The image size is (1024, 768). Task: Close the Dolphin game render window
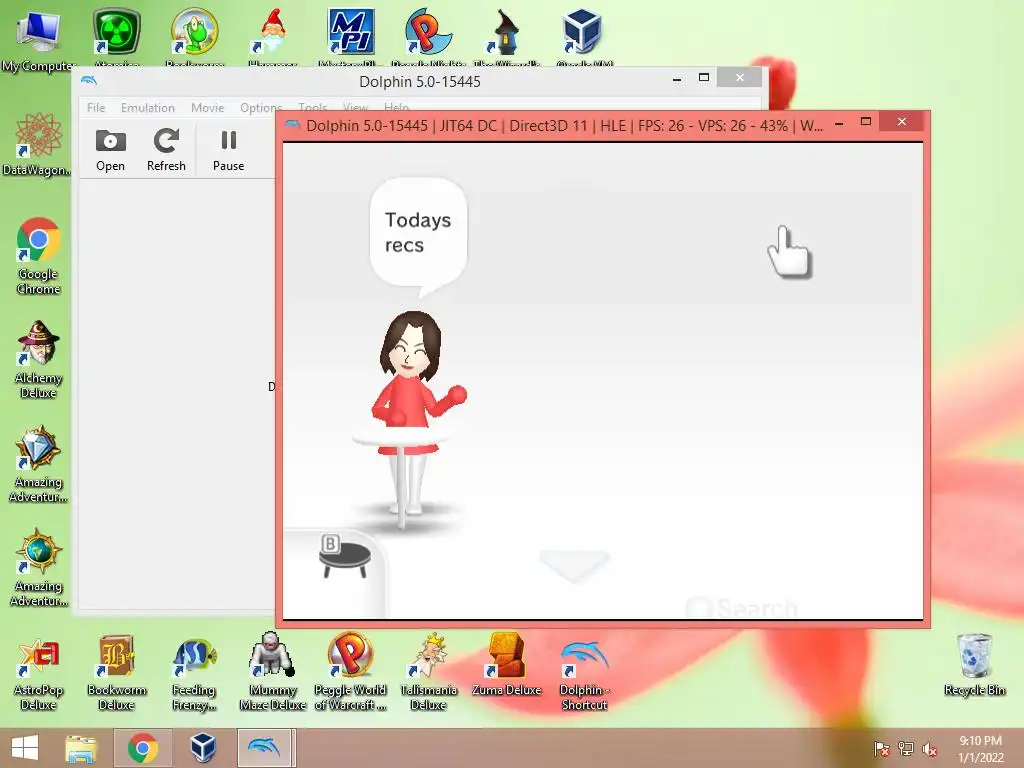click(x=902, y=121)
